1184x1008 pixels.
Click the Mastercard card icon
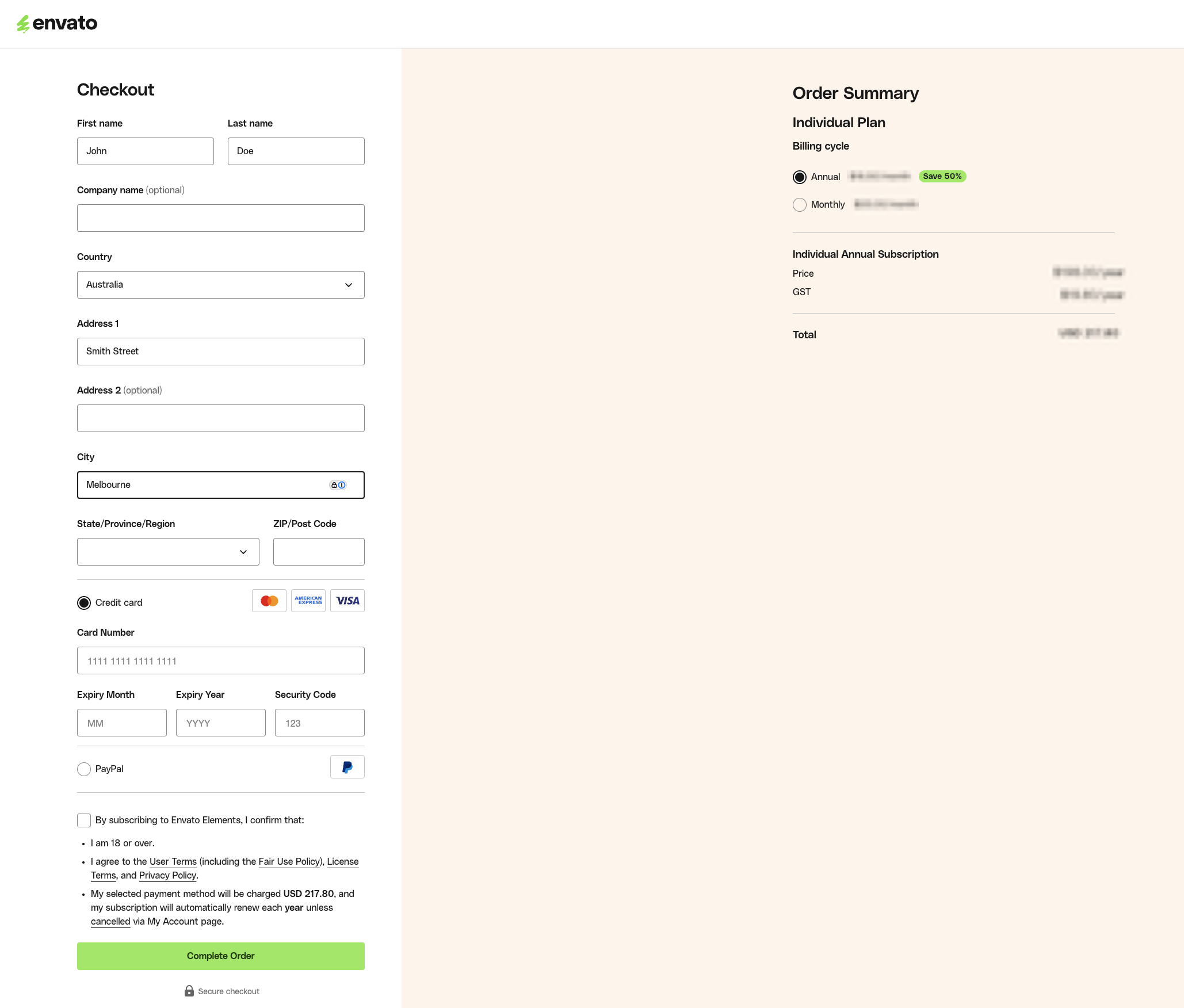pyautogui.click(x=269, y=601)
